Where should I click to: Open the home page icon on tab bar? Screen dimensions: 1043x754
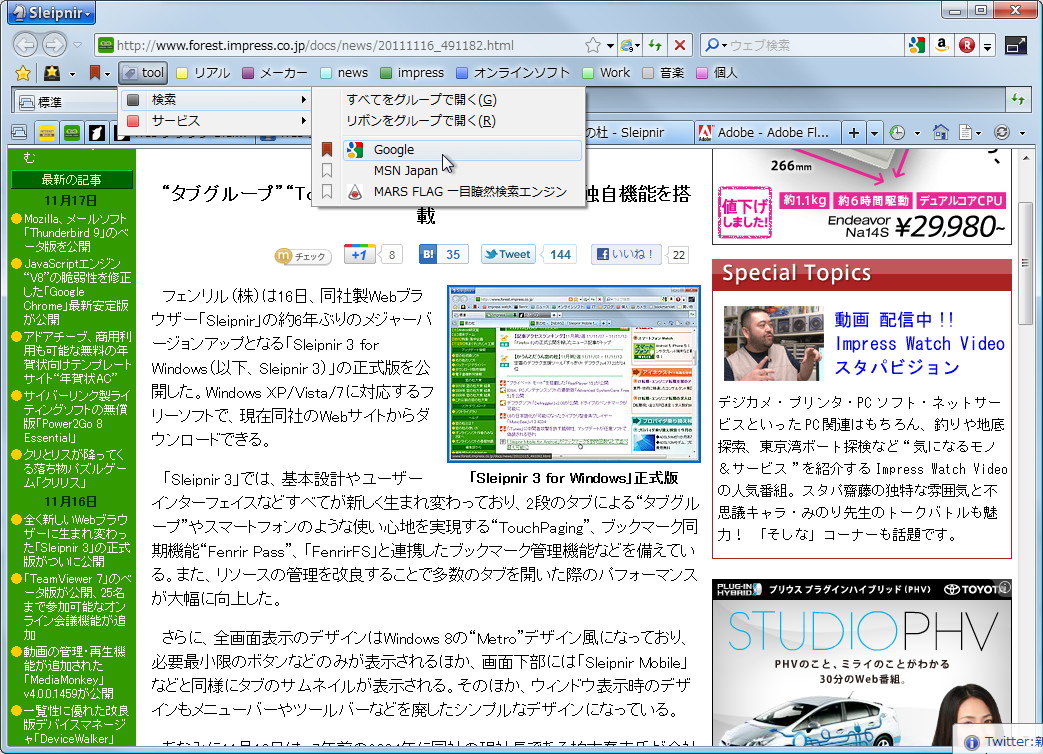[940, 131]
